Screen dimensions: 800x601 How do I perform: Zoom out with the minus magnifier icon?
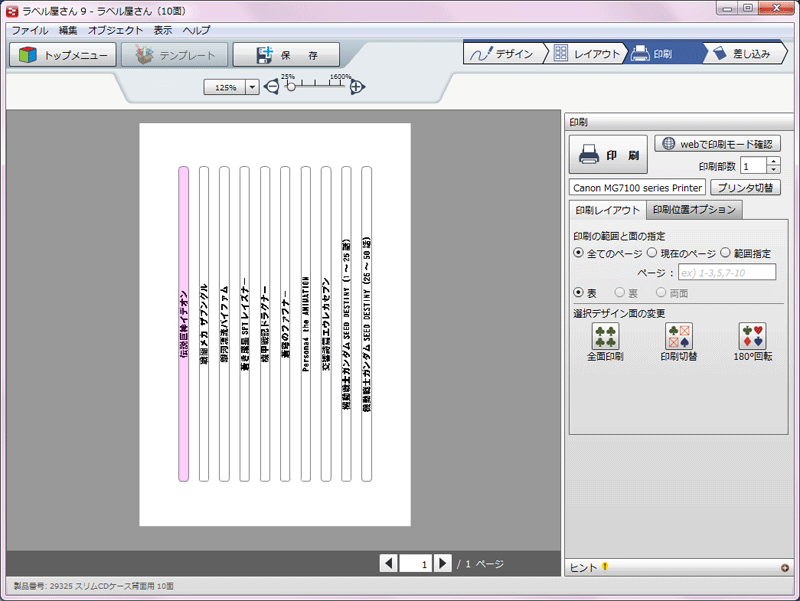(271, 87)
